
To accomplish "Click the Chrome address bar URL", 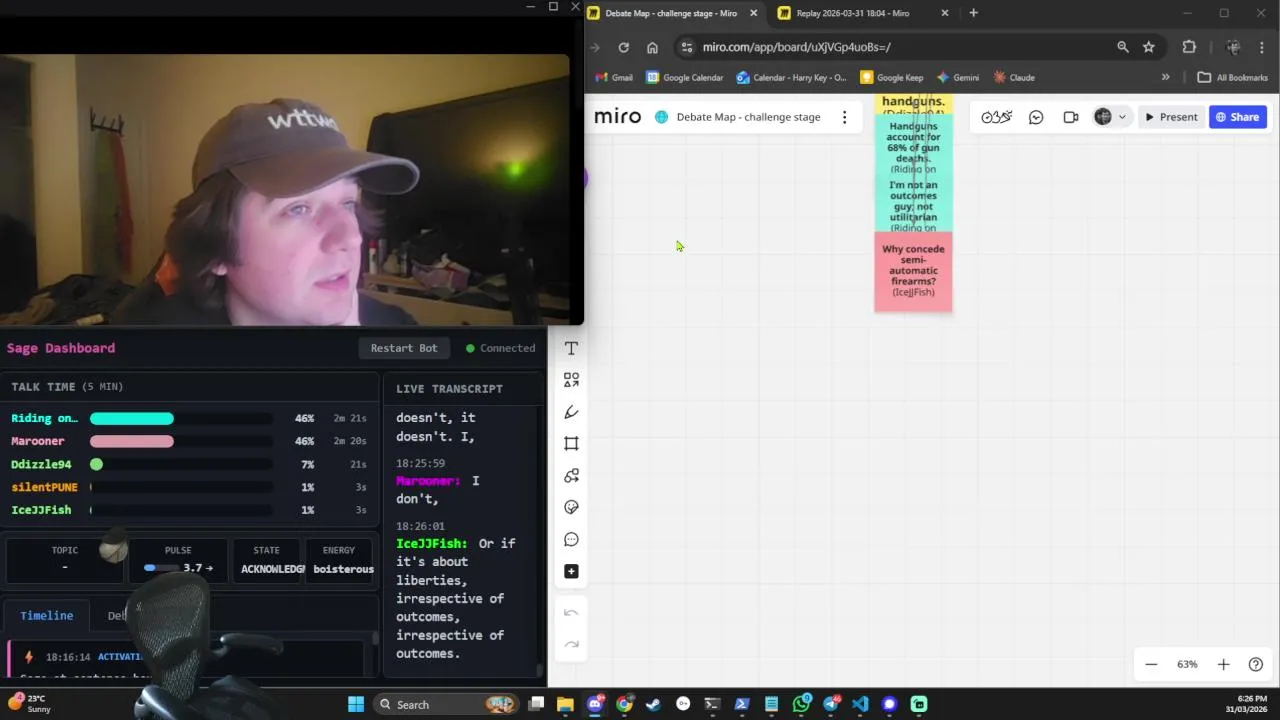I will [x=796, y=47].
